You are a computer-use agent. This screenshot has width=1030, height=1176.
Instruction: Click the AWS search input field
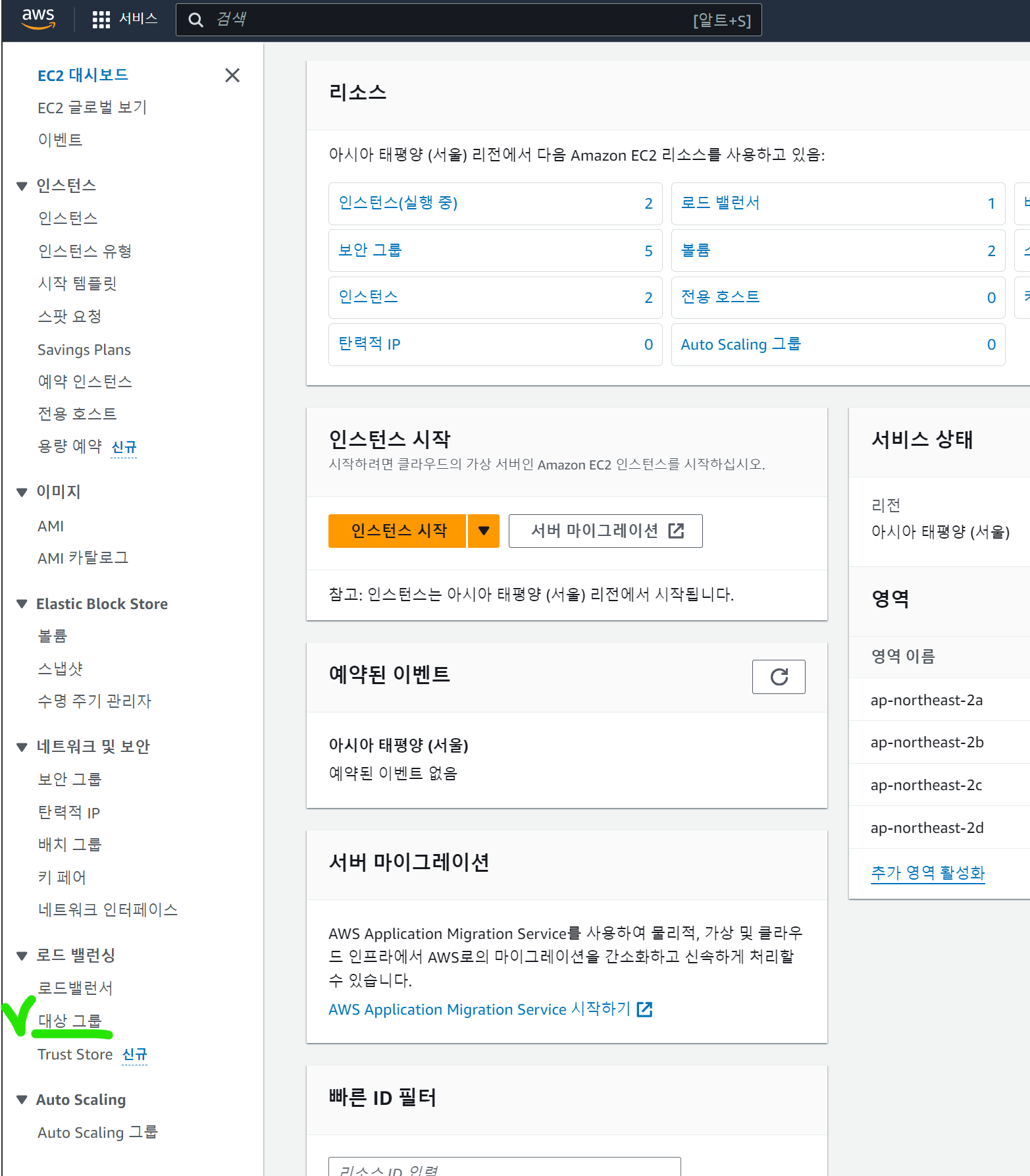(x=469, y=20)
